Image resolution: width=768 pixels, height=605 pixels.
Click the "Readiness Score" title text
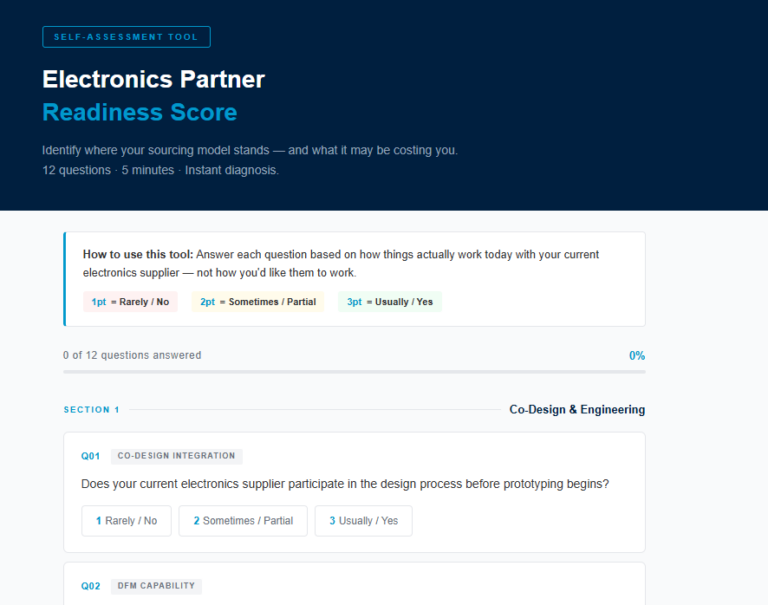(140, 112)
